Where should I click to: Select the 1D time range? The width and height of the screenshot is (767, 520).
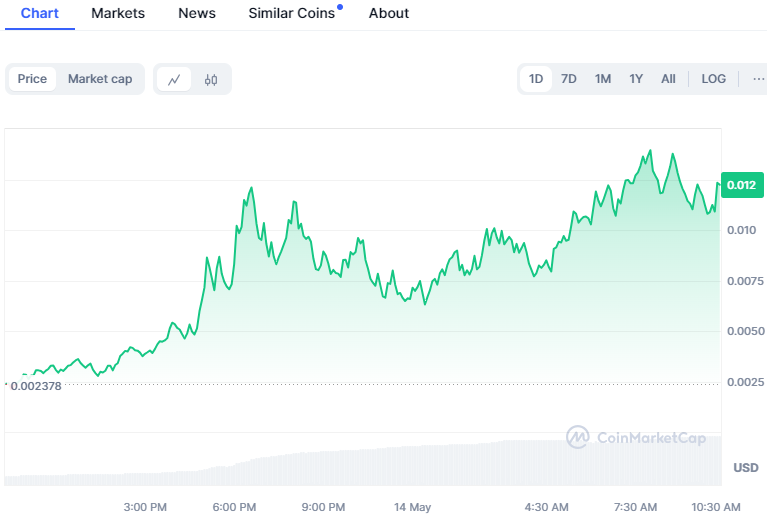coord(536,79)
